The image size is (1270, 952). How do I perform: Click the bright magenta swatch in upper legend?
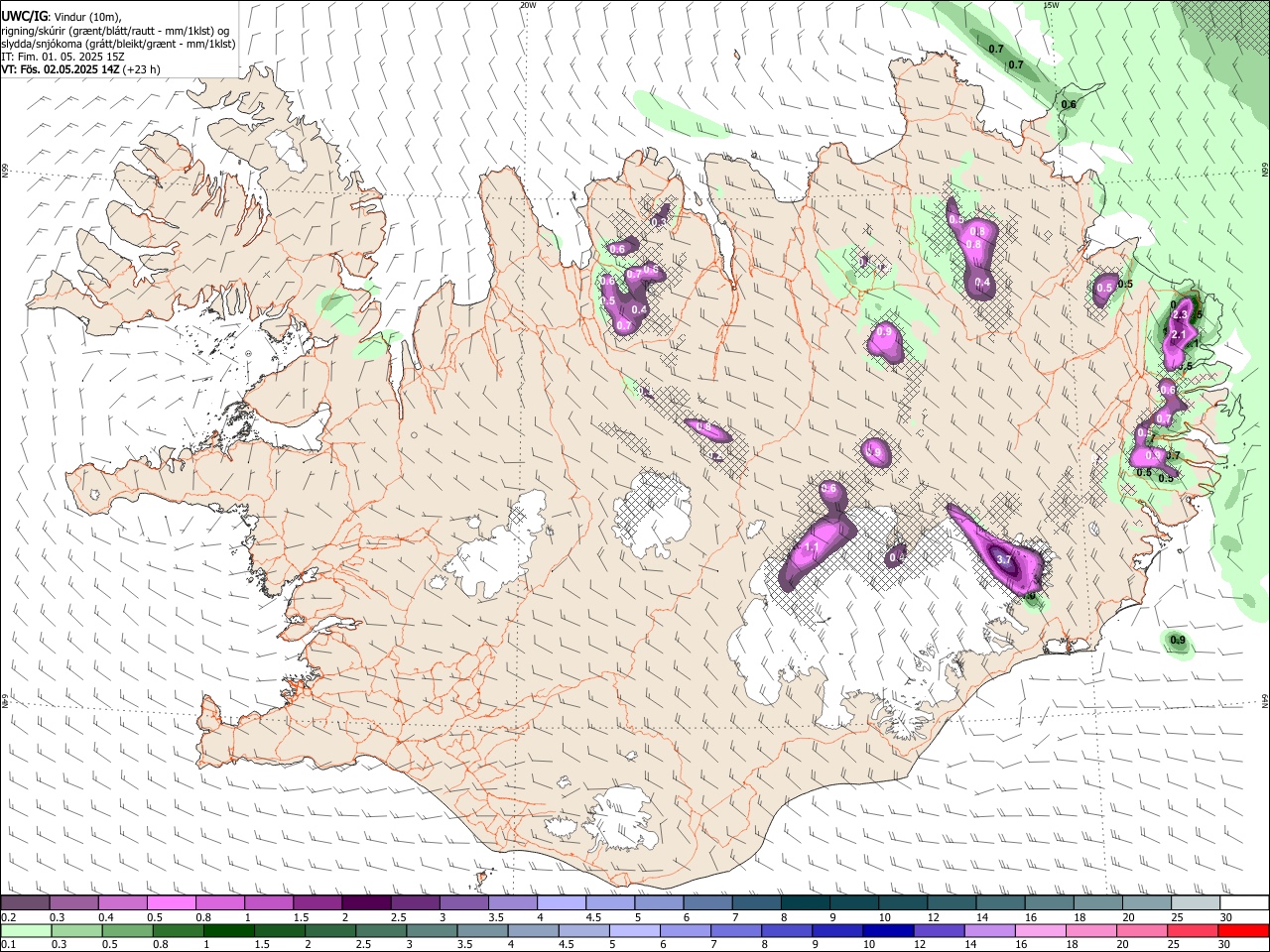(171, 902)
